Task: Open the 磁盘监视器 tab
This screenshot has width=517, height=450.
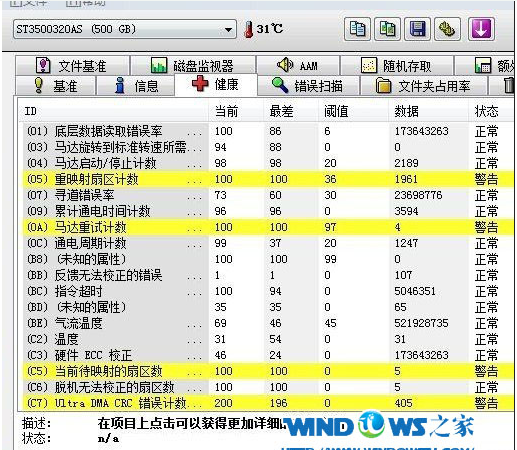Action: point(193,66)
